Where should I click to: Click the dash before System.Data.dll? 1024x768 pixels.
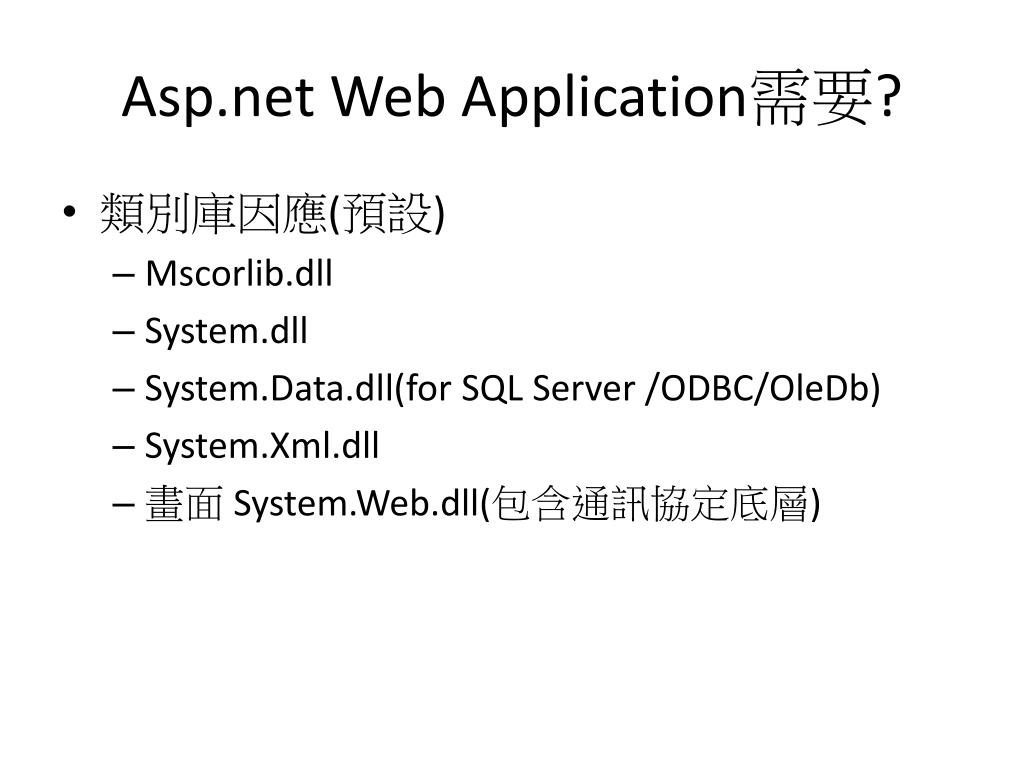(x=123, y=390)
